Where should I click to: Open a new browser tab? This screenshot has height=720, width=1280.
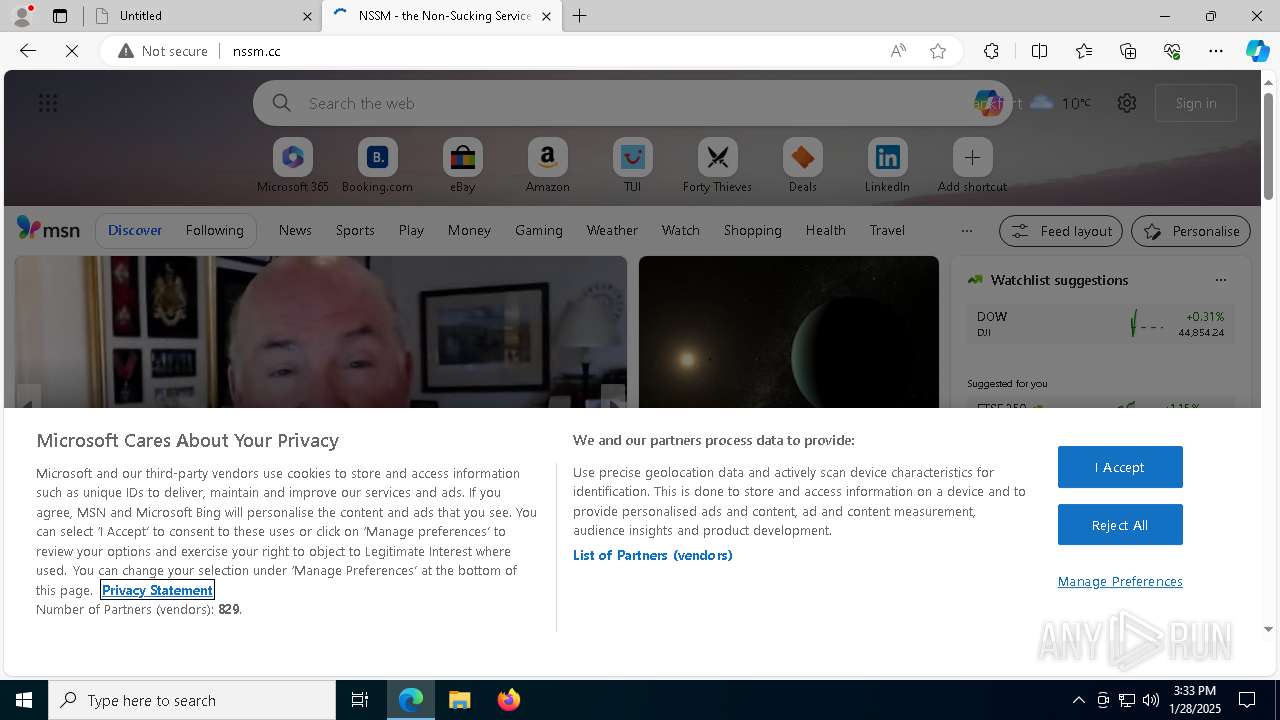coord(580,16)
